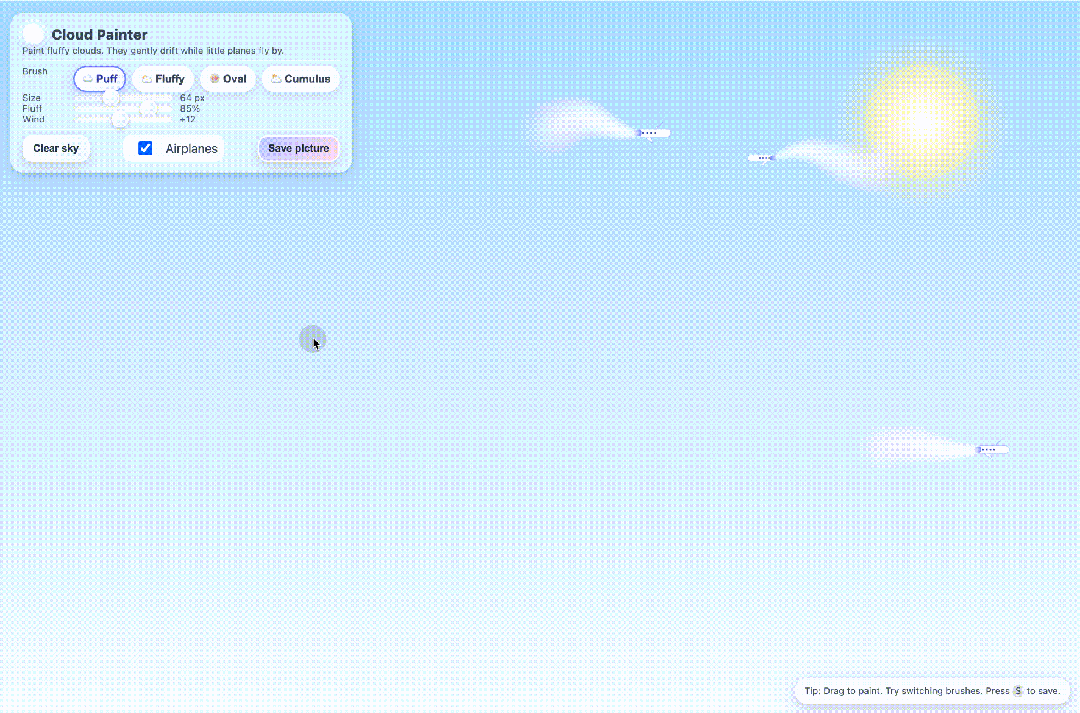Switch to the Fluffy brush
This screenshot has width=1080, height=713.
pos(163,79)
